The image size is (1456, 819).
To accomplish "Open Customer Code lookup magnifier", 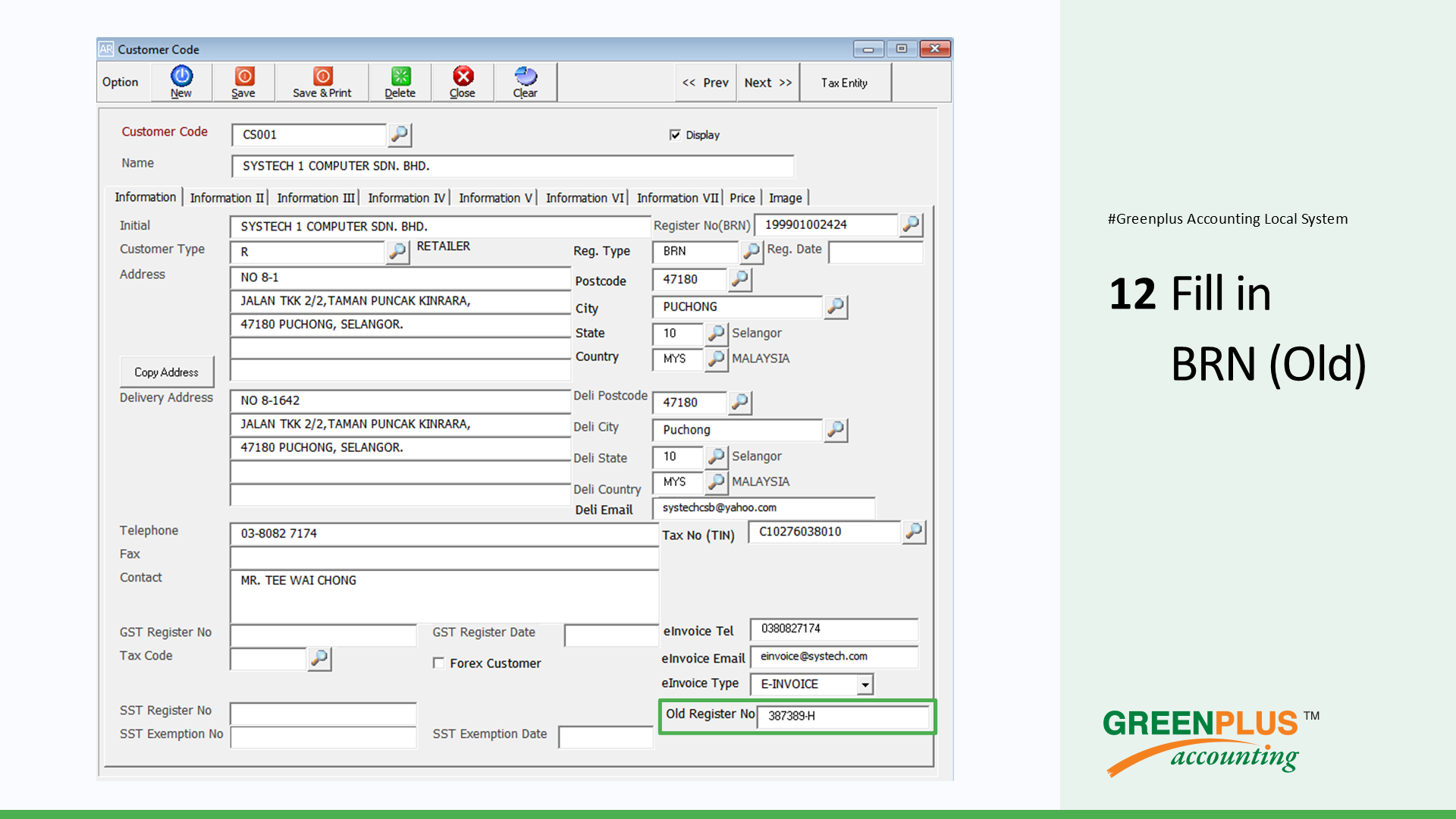I will click(x=400, y=135).
